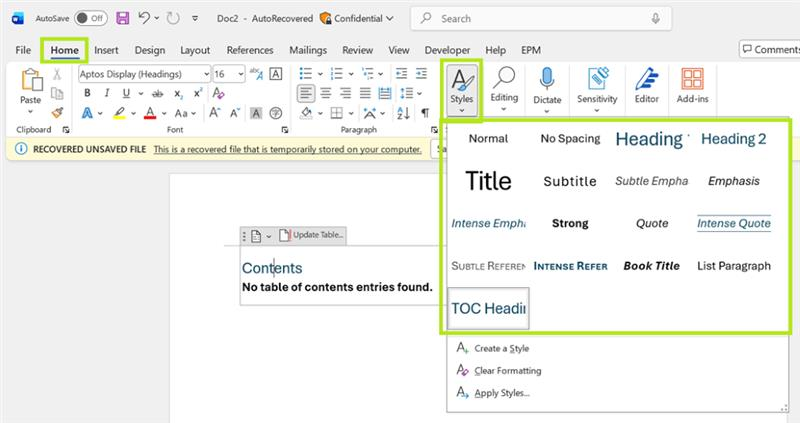Screen dimensions: 800x423
Task: Open the Sensitivity menu
Action: 597,90
